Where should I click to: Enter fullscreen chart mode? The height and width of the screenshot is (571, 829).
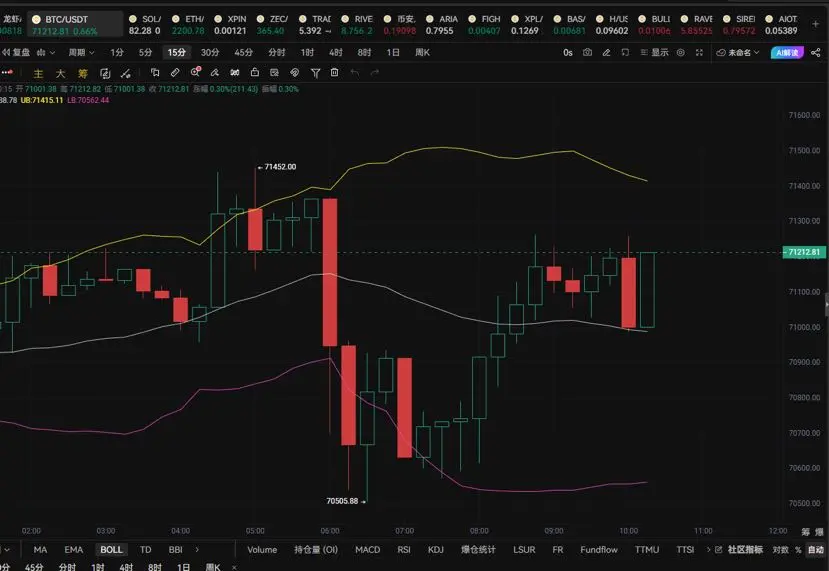coord(699,52)
